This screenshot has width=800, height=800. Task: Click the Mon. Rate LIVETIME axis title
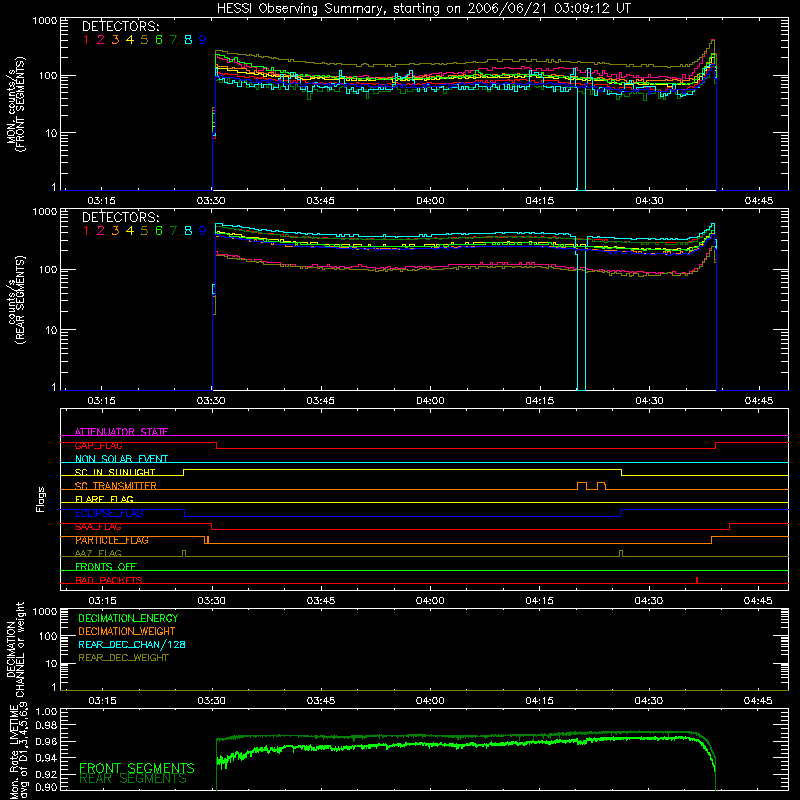18,751
